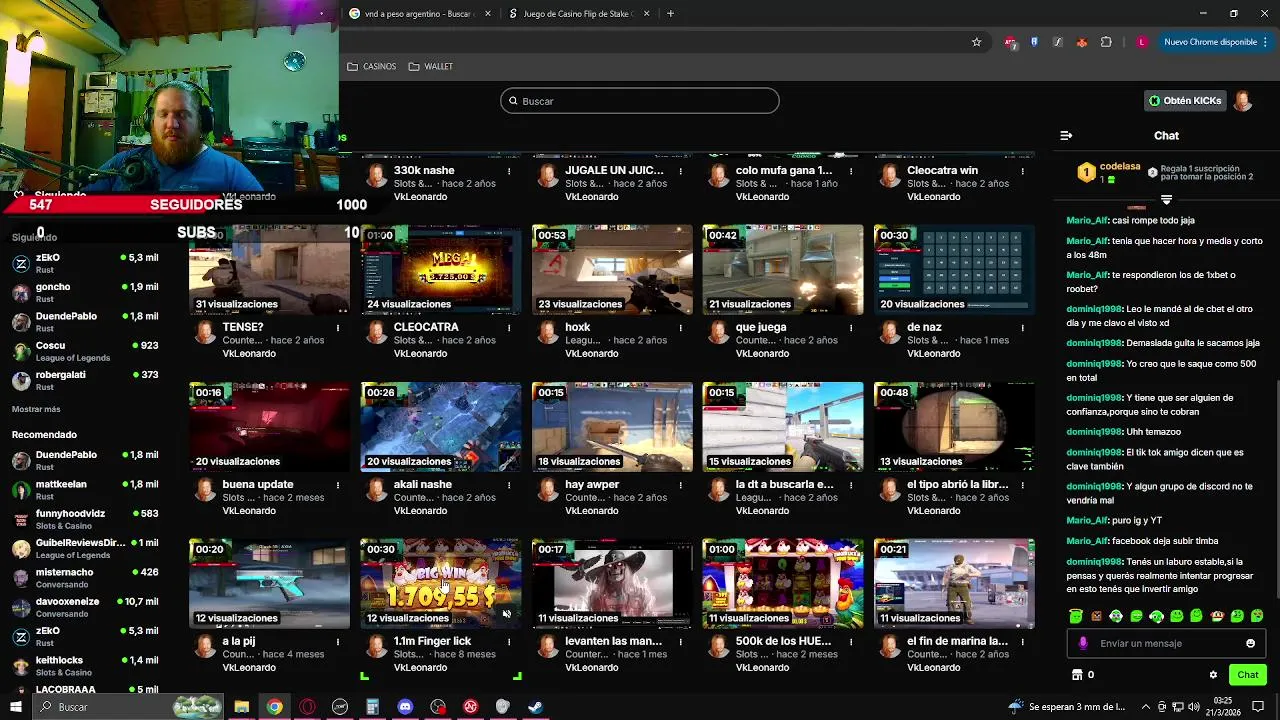Open the Windows notification center icon

[x=1258, y=707]
